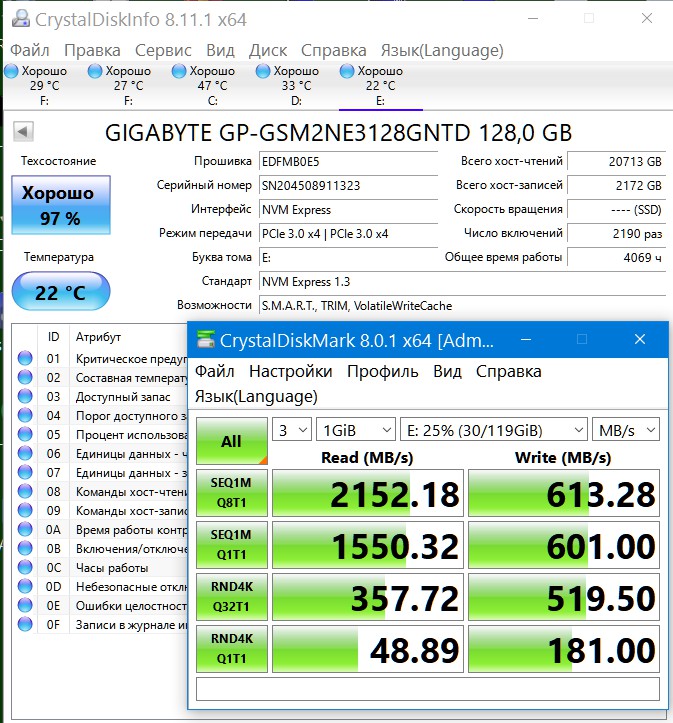Click status circle for attribute 04
Image resolution: width=673 pixels, height=723 pixels.
[x=25, y=415]
